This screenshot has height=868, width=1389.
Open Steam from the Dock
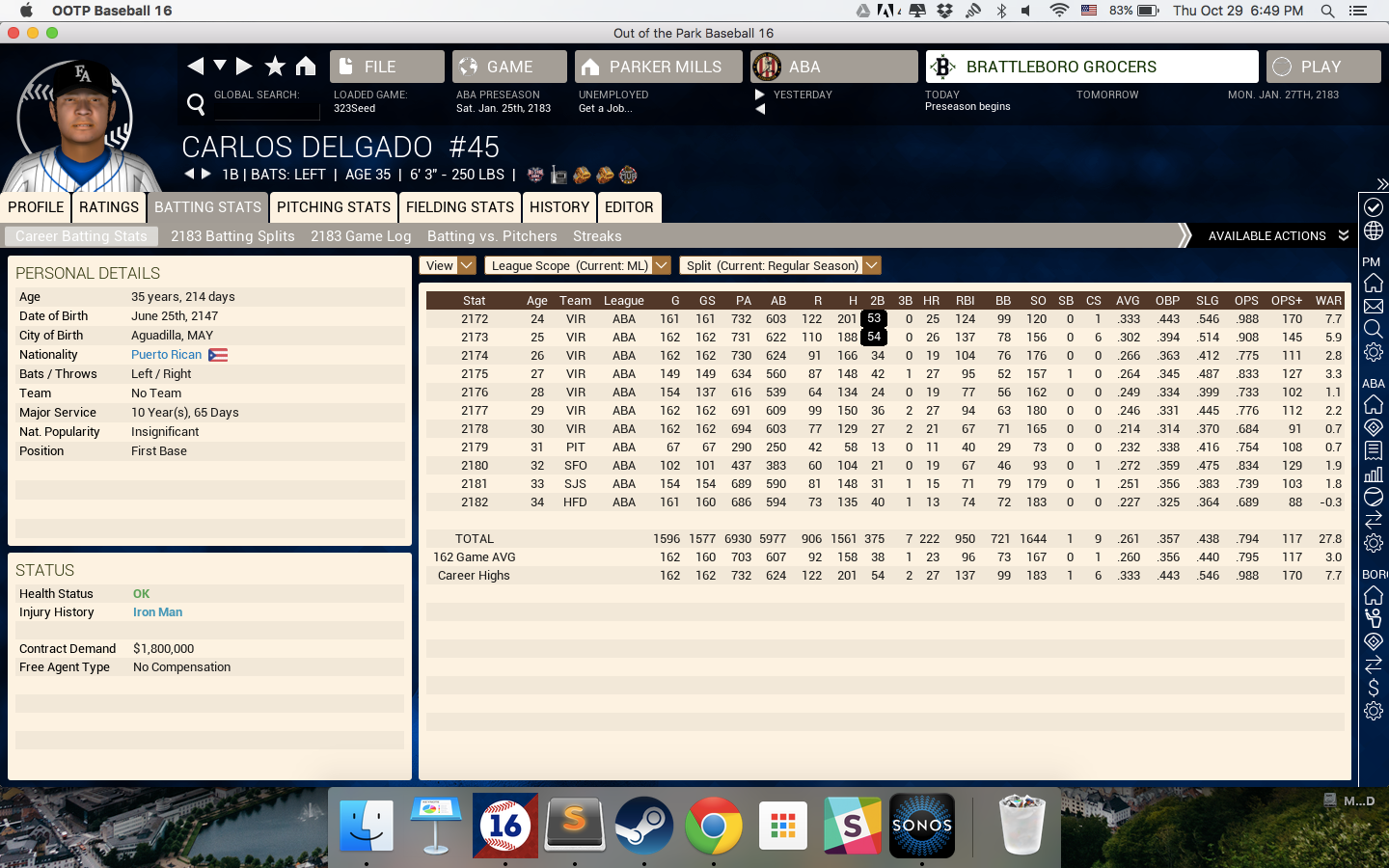[643, 825]
